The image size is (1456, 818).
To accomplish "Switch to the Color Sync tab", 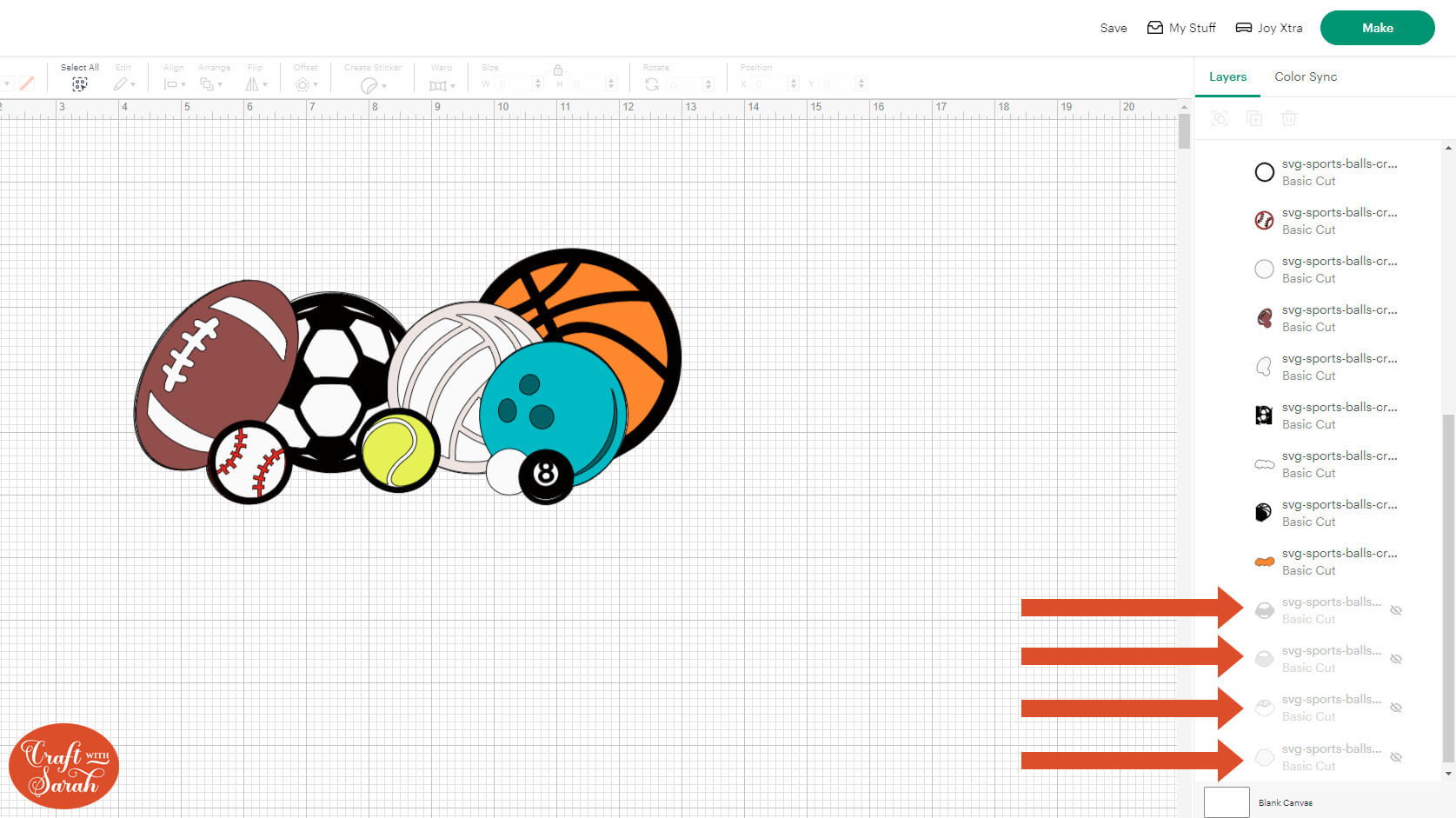I will [1306, 76].
